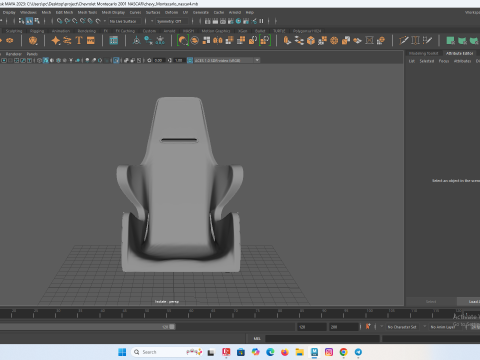Click the animation end field
This screenshot has width=480, height=360.
point(344,327)
